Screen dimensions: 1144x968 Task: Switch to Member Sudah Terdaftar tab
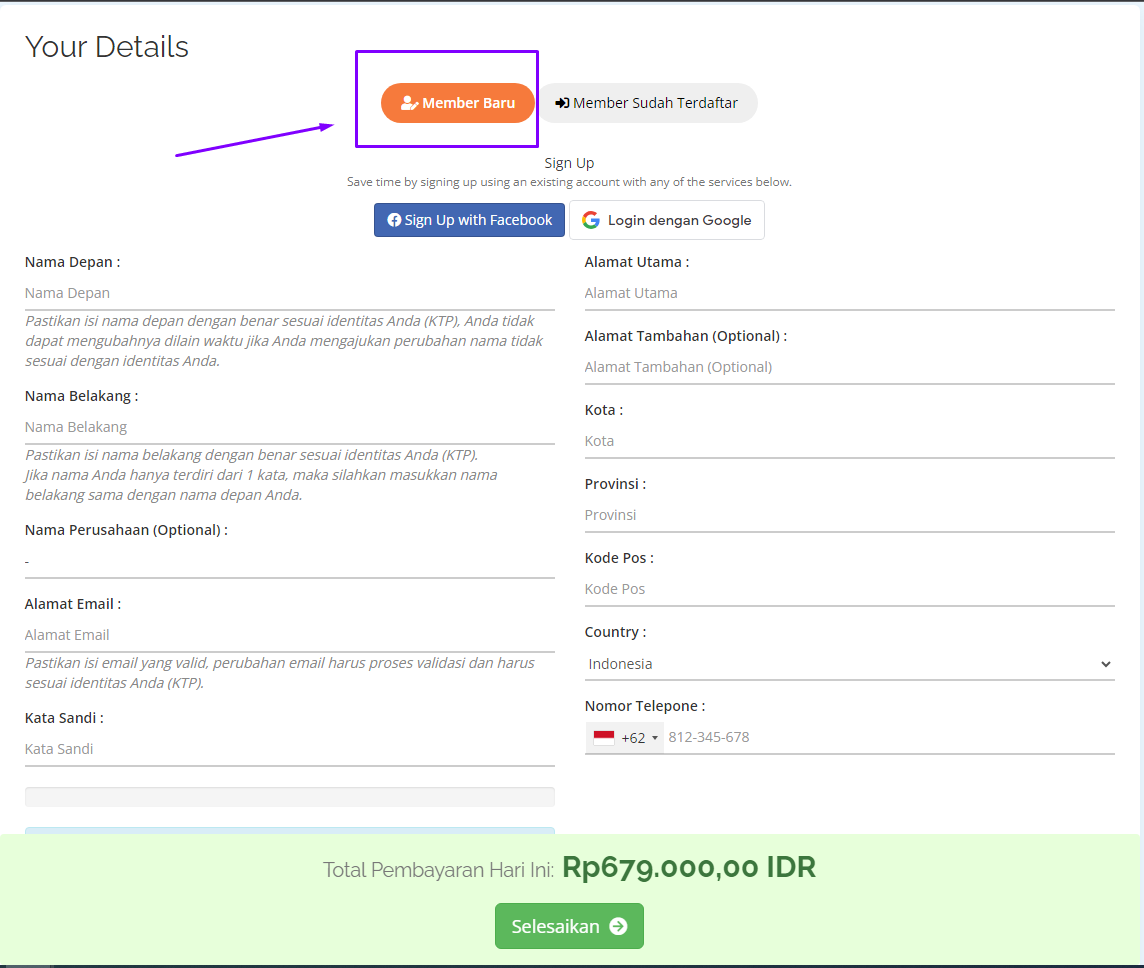[647, 103]
